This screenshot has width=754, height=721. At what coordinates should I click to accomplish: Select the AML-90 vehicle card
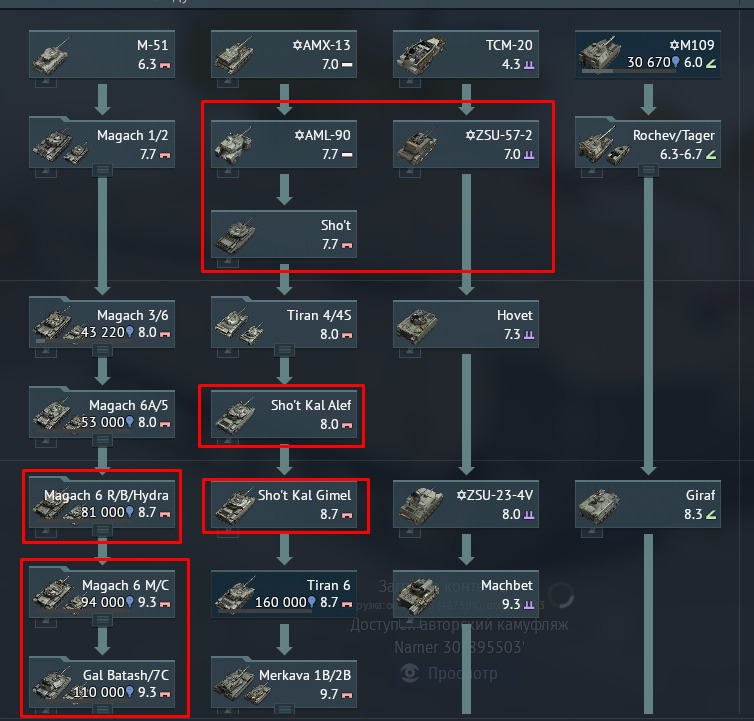click(284, 144)
